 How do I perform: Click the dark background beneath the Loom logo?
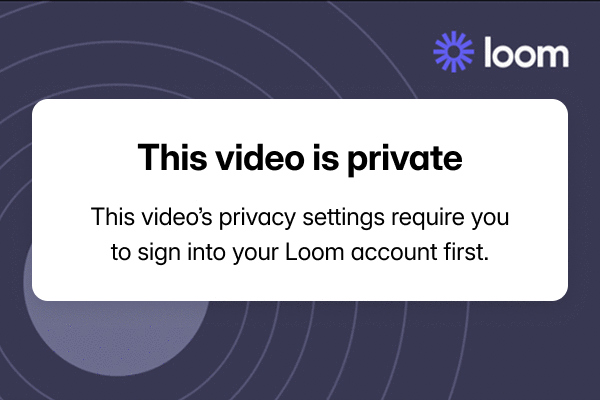point(501,85)
